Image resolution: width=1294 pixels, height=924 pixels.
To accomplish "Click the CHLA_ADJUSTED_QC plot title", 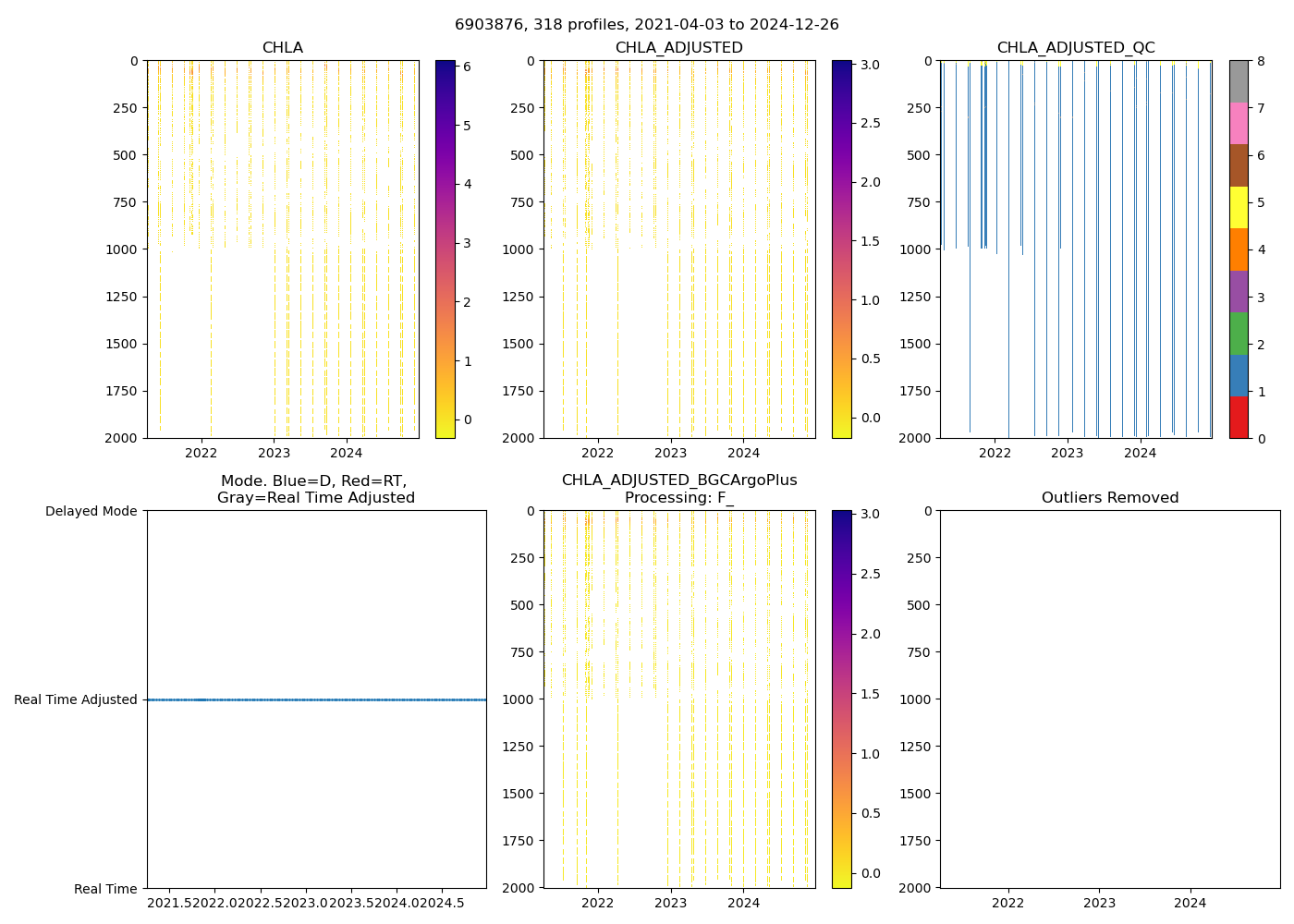I will click(1075, 48).
